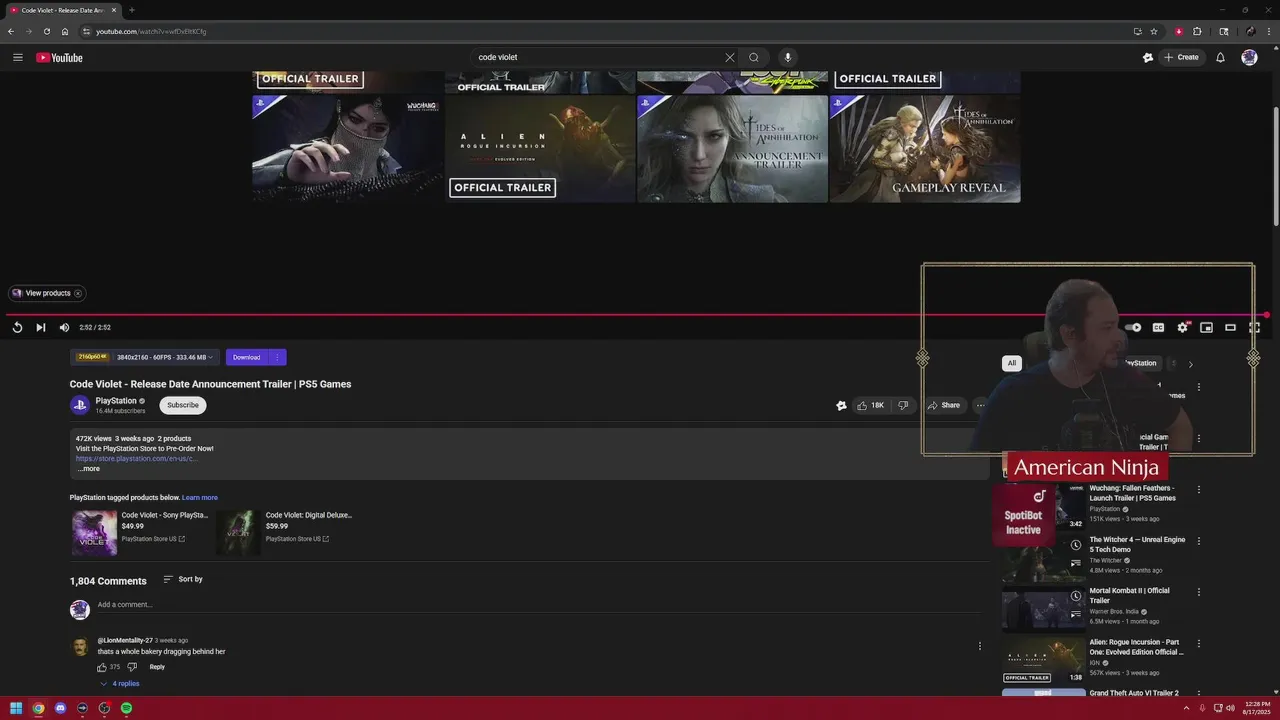Viewport: 1280px width, 720px height.
Task: Open a new browser tab
Action: pyautogui.click(x=131, y=10)
